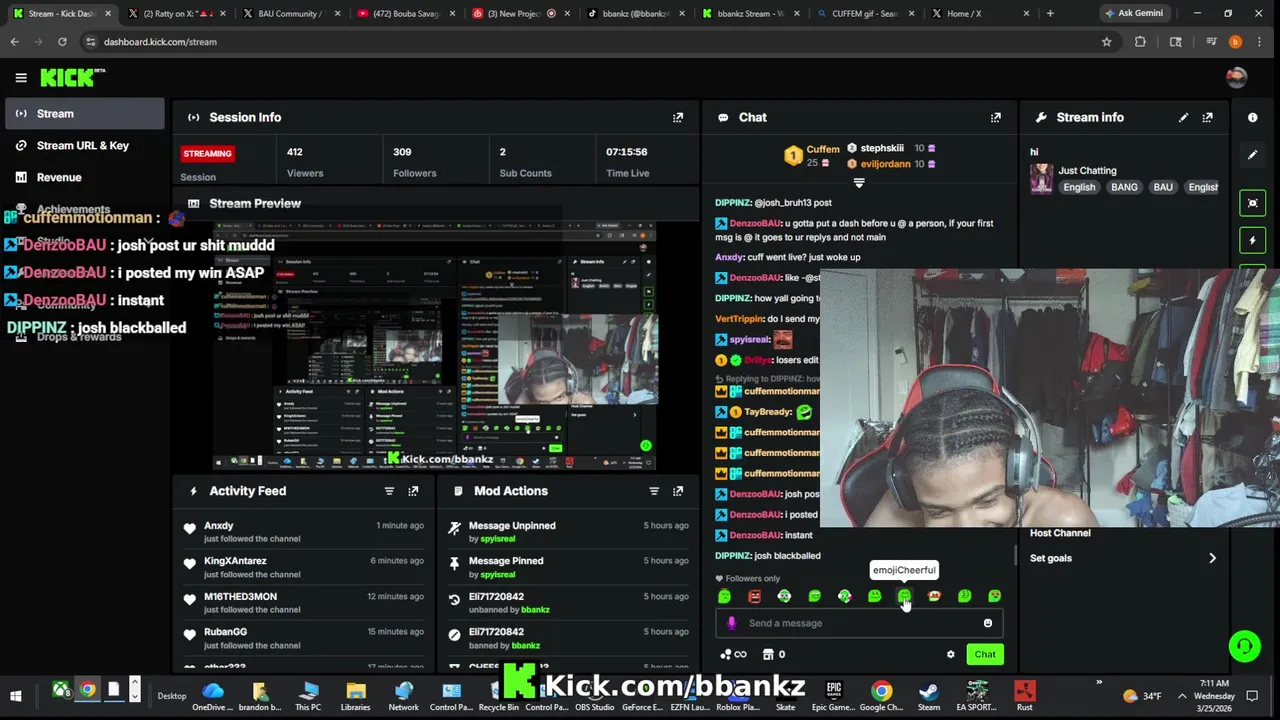Insert the red angry face emote
This screenshot has height=720, width=1280.
pos(754,596)
